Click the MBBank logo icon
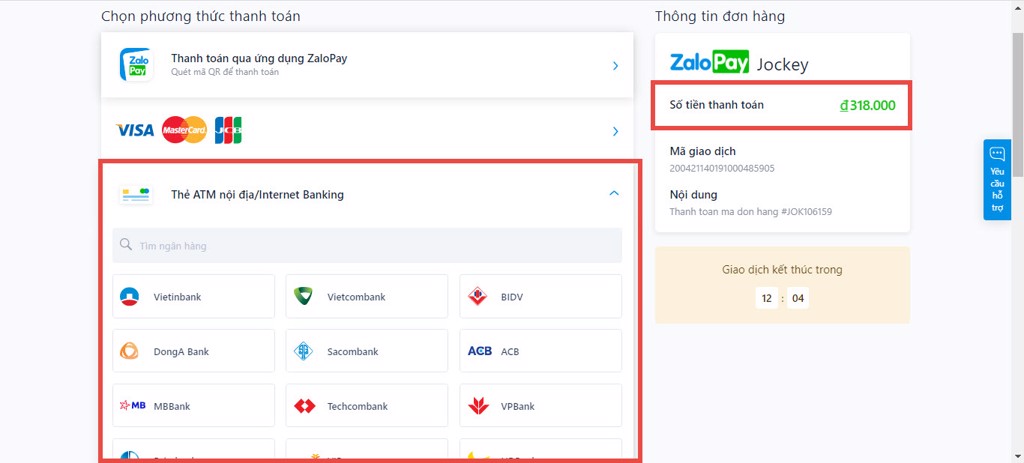The height and width of the screenshot is (463, 1024). pos(133,406)
